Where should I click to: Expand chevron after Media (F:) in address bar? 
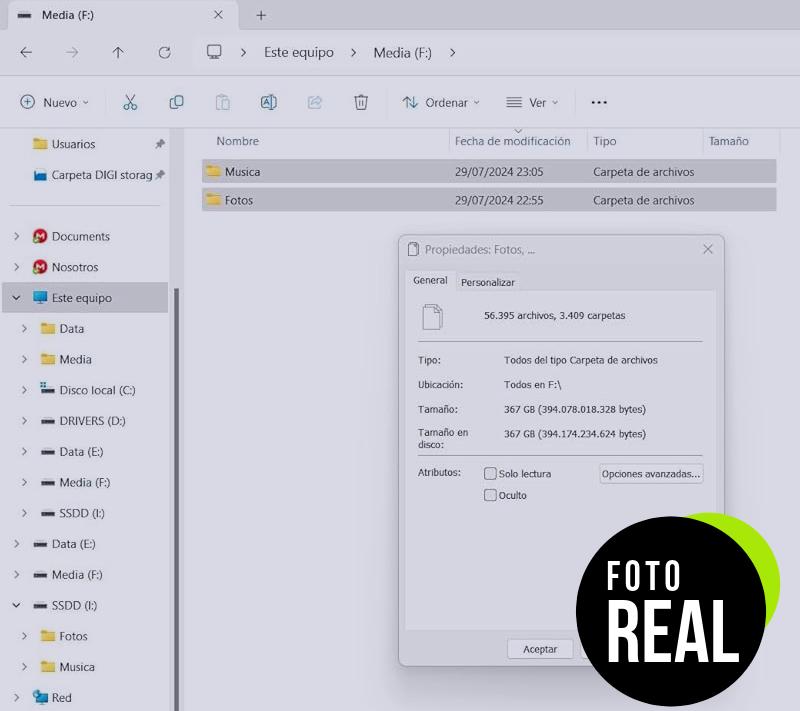(x=453, y=53)
